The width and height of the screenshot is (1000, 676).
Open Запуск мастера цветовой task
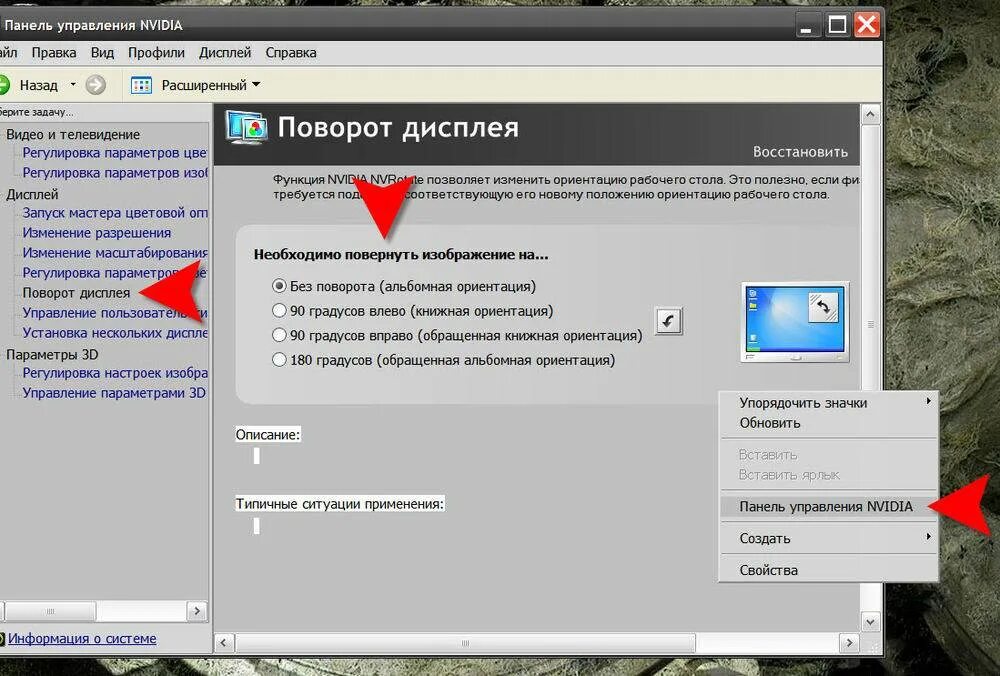coord(115,213)
